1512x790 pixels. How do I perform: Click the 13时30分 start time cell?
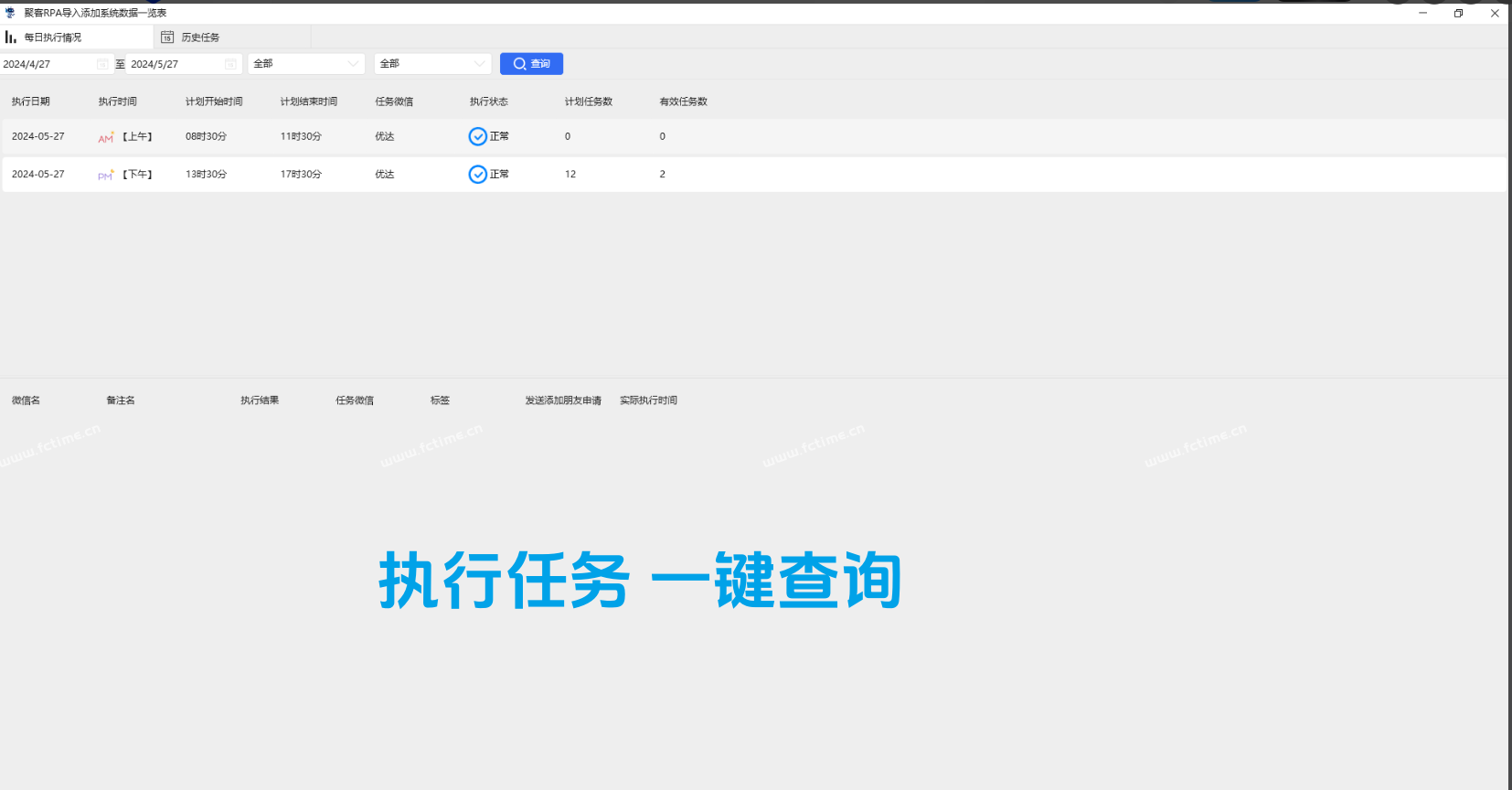pyautogui.click(x=207, y=174)
